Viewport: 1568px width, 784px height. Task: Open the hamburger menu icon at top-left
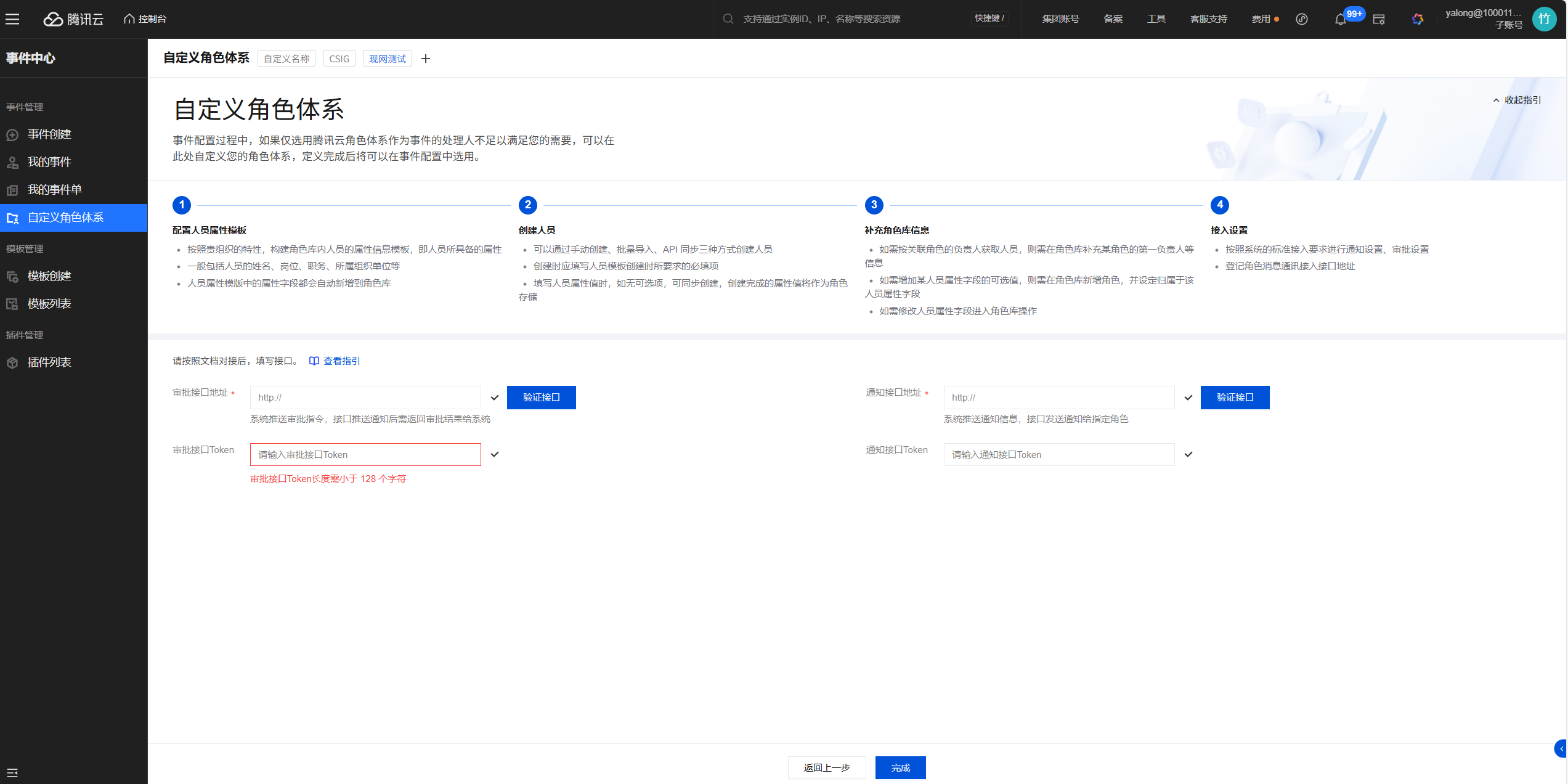point(12,19)
